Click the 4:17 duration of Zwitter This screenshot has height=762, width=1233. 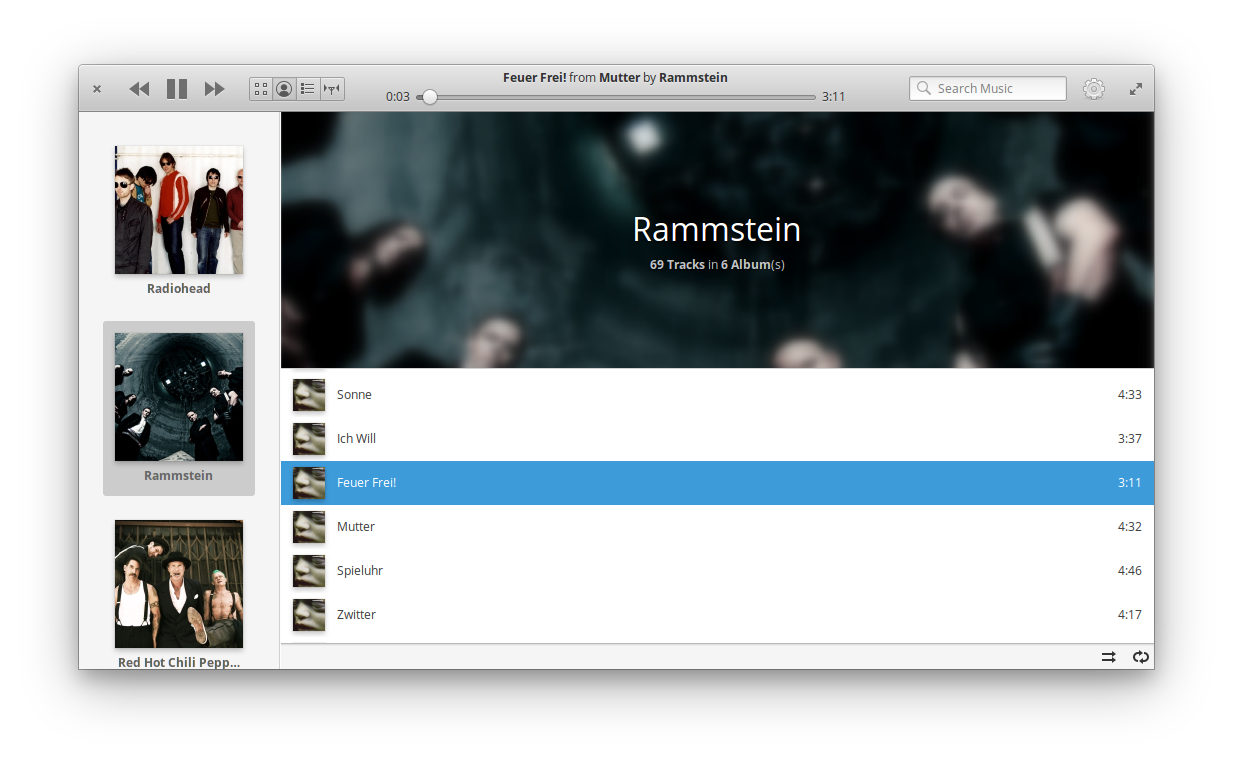coord(1129,615)
